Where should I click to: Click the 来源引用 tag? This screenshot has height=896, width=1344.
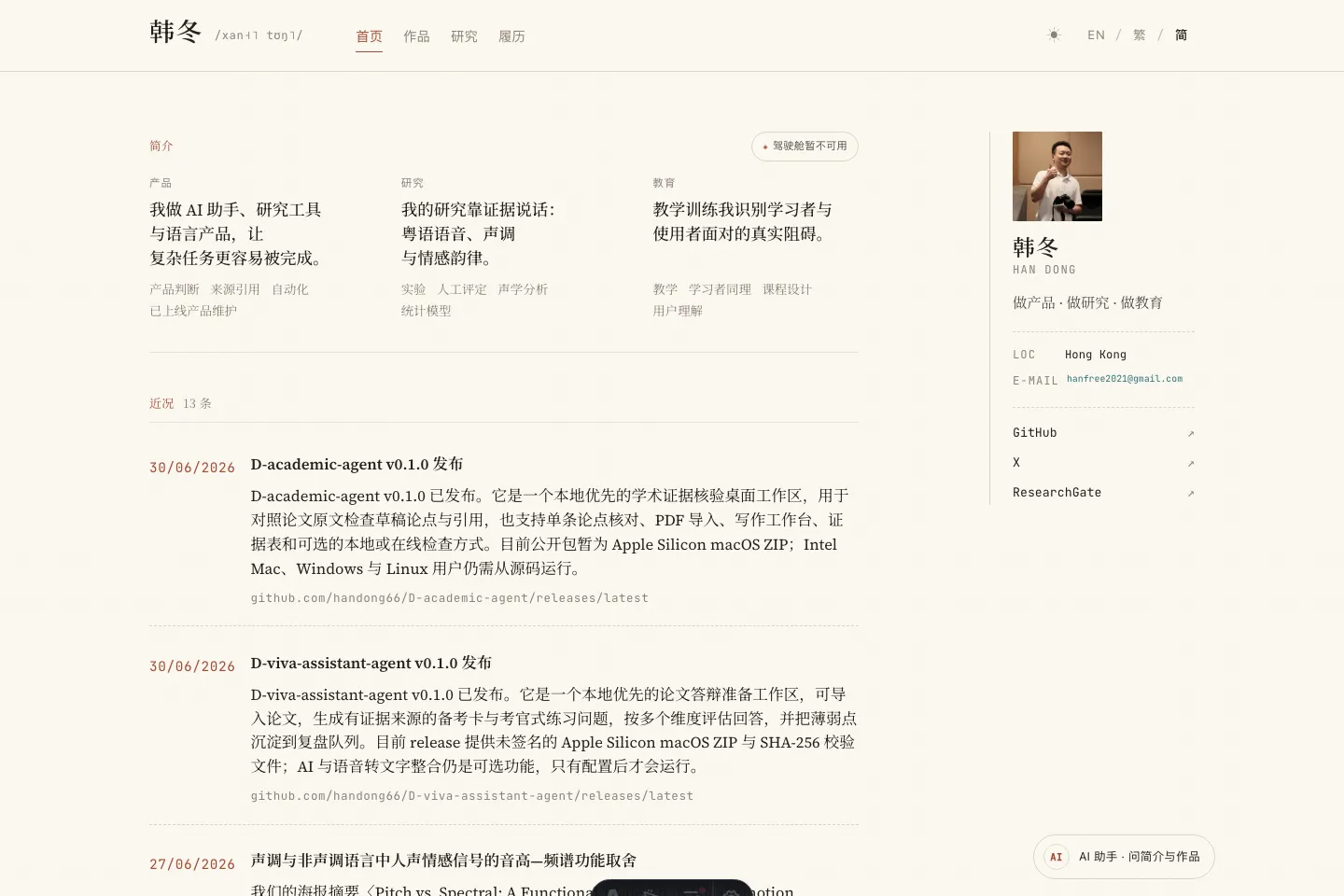click(235, 289)
